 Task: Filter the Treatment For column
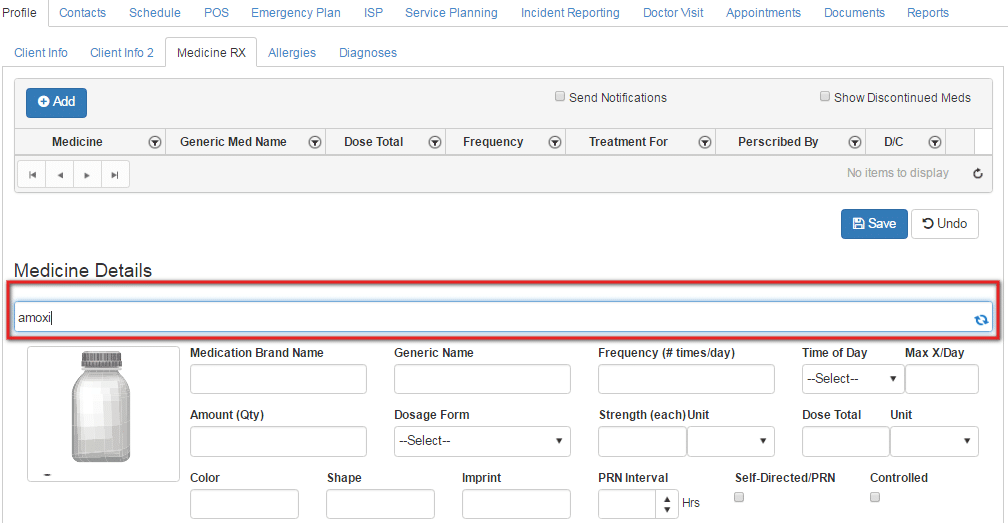pyautogui.click(x=705, y=143)
